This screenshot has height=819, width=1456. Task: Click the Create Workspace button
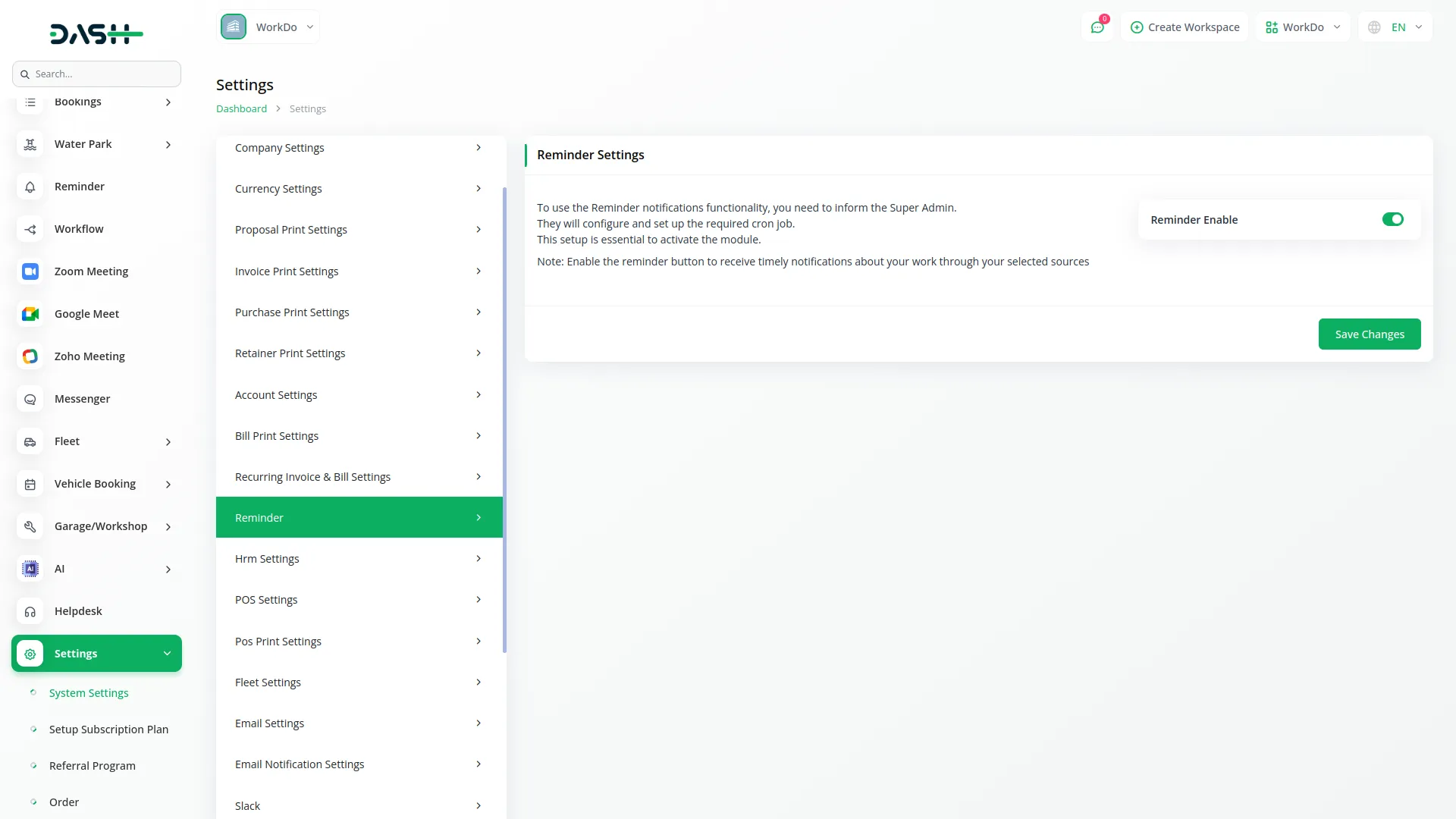point(1185,27)
